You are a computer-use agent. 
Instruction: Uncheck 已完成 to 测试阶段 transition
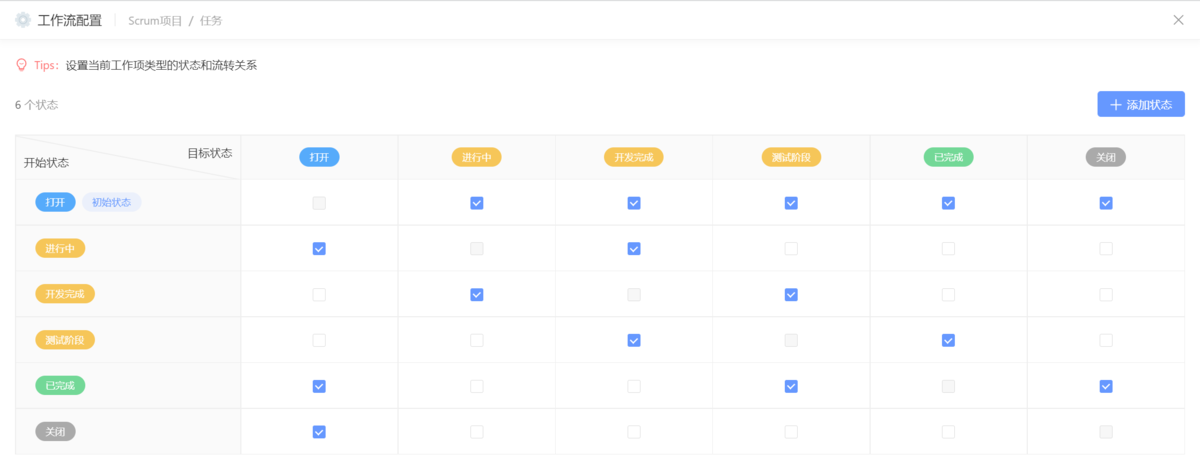coord(791,386)
